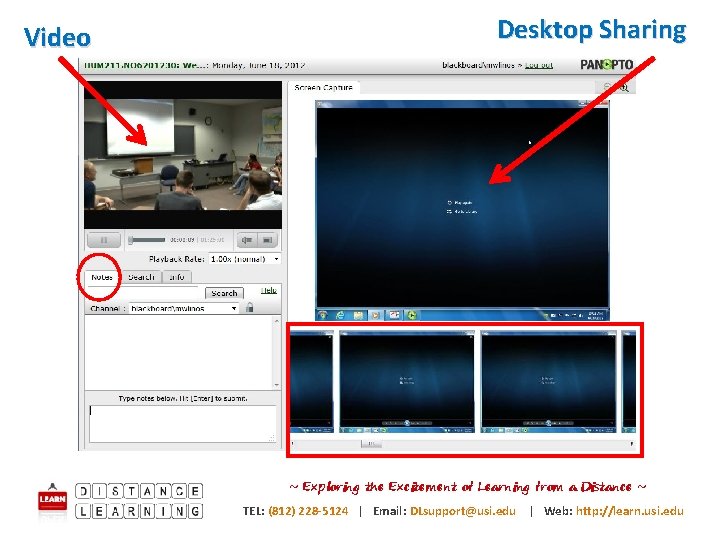Viewport: 720px width, 540px height.
Task: Click the video seek slider handle
Action: [131, 240]
